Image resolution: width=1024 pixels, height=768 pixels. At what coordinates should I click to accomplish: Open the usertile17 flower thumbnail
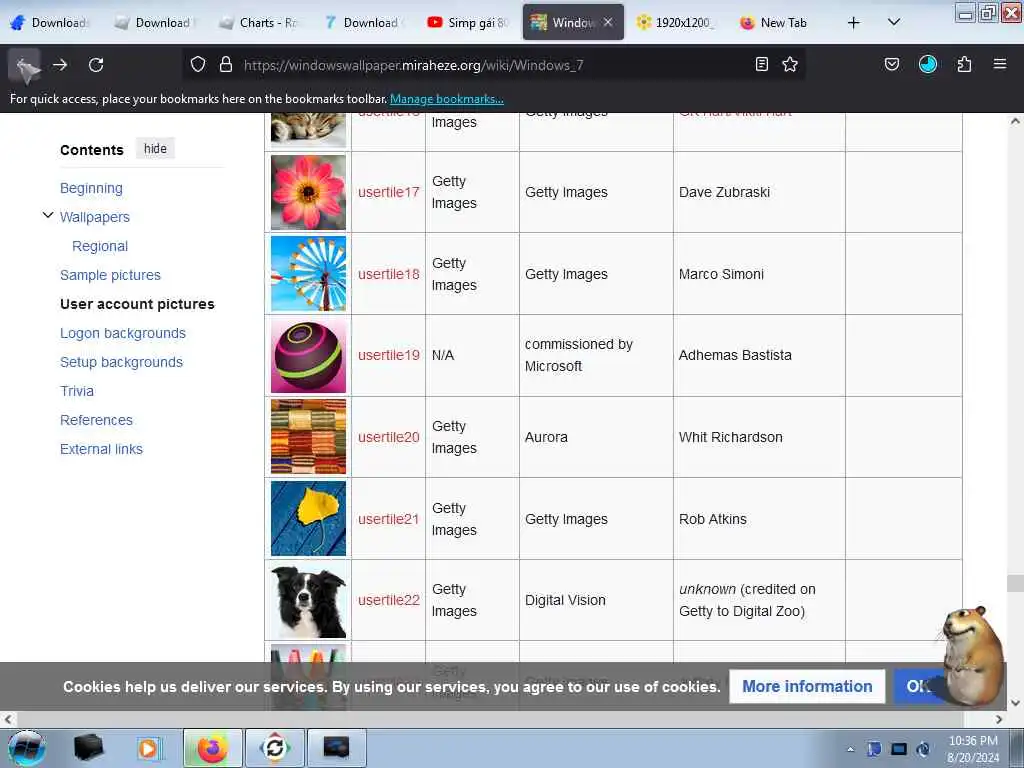(308, 192)
